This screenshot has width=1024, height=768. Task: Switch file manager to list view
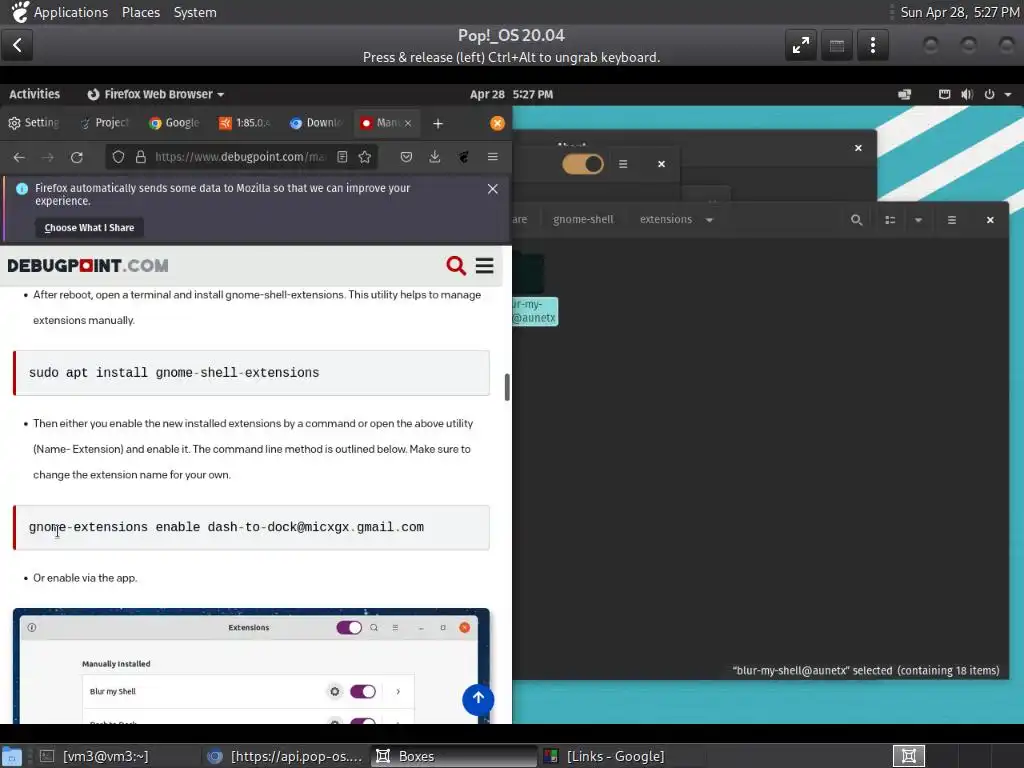pos(890,220)
